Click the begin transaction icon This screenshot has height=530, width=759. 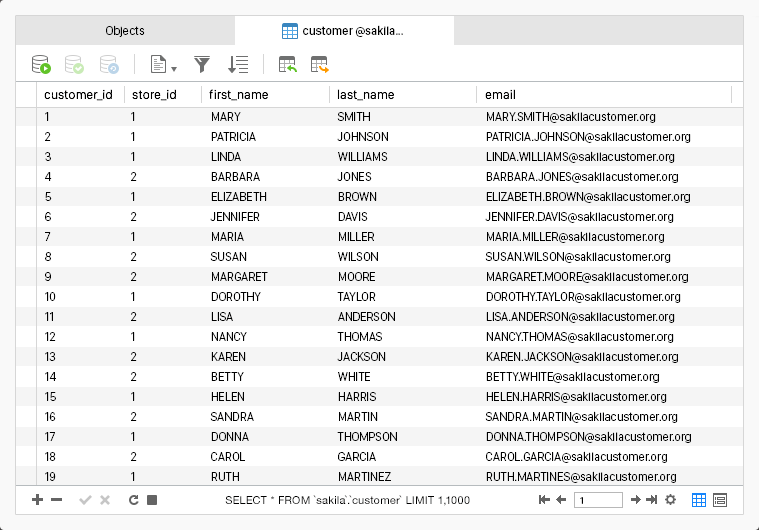point(41,65)
